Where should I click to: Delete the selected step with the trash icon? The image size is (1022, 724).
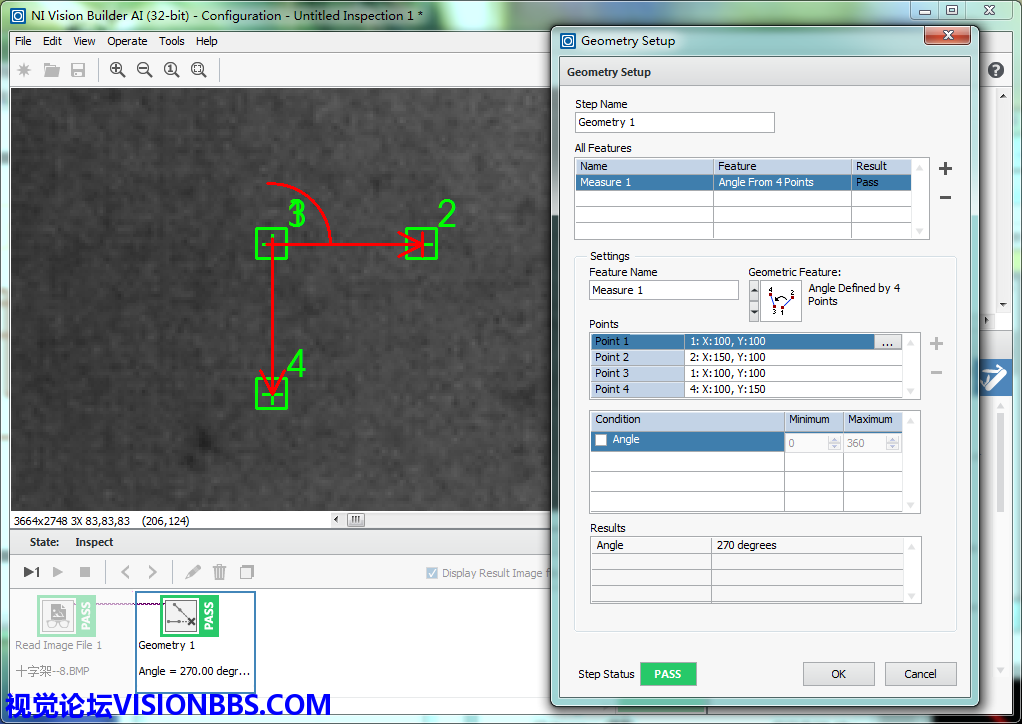pyautogui.click(x=220, y=572)
